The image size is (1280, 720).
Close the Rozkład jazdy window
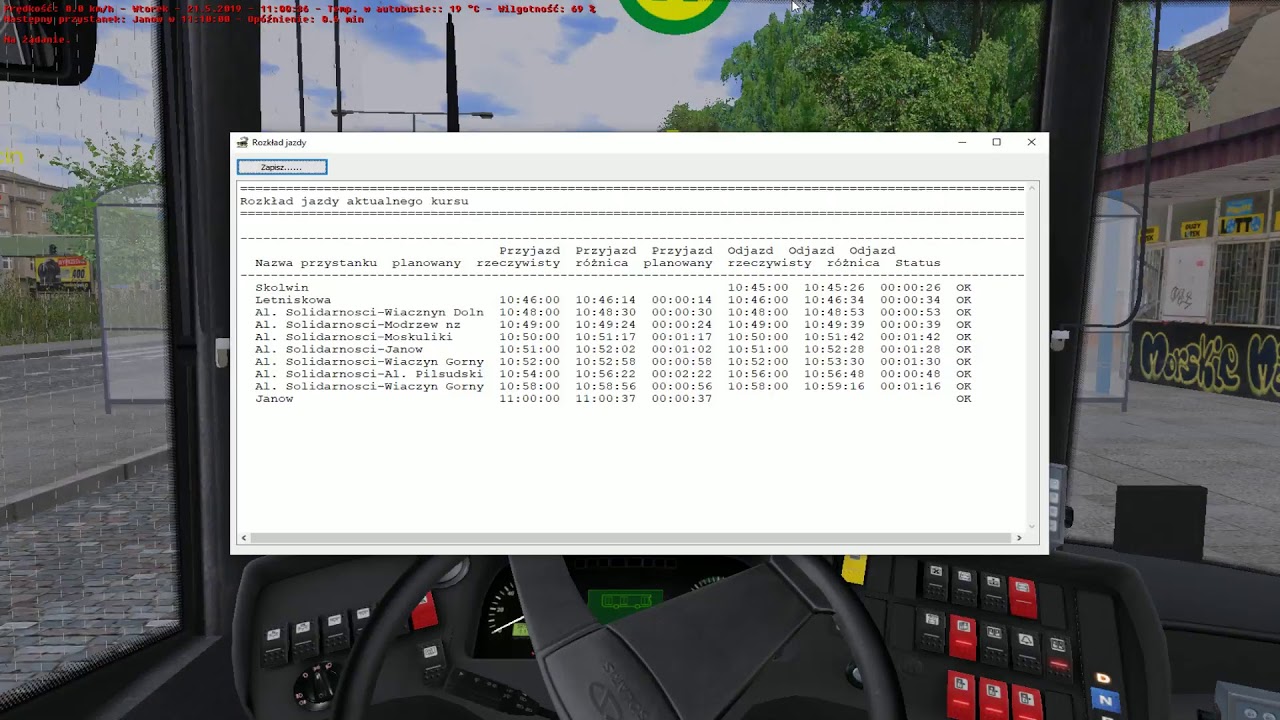tap(1031, 142)
